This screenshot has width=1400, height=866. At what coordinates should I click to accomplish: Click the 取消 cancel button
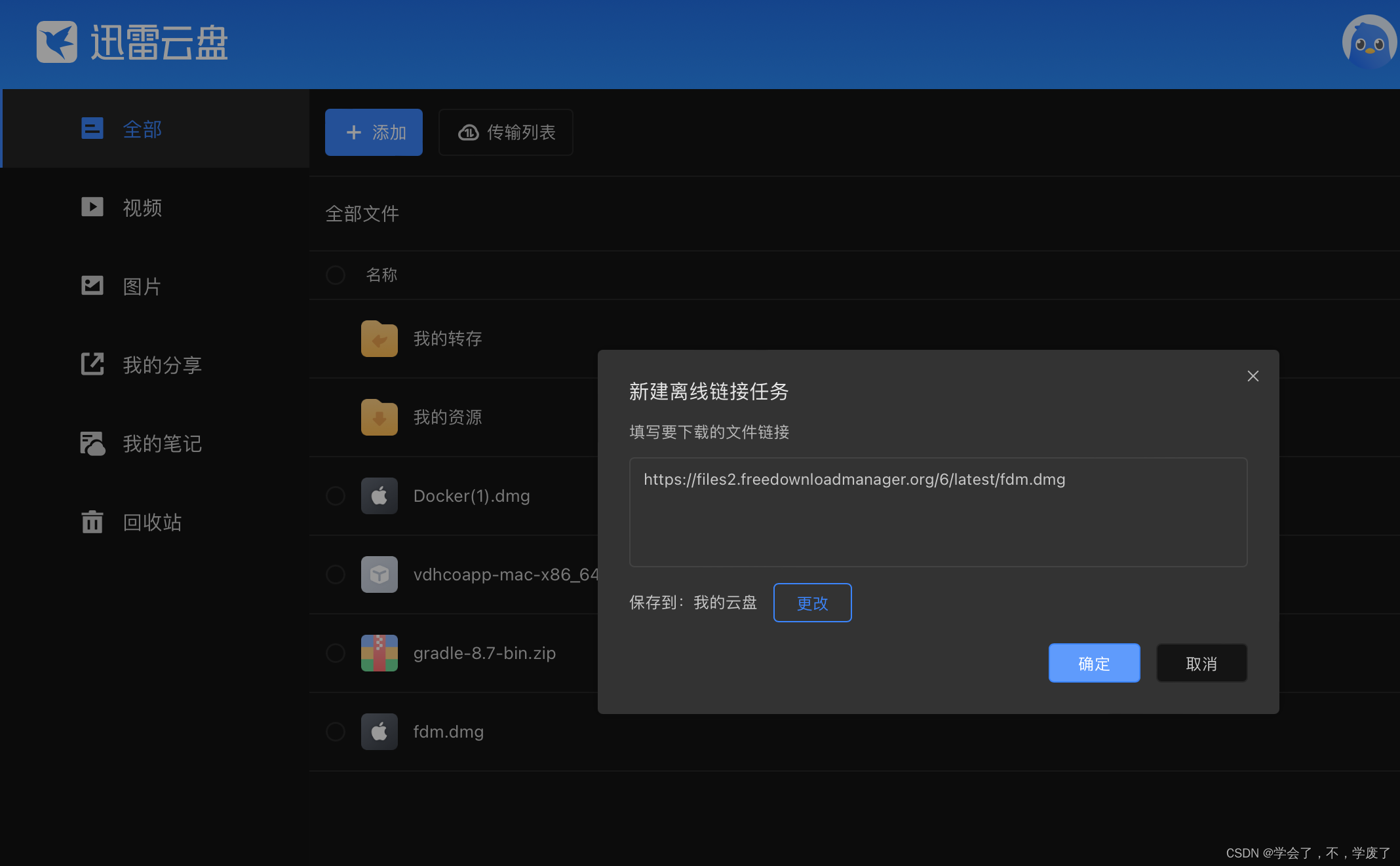coord(1201,664)
